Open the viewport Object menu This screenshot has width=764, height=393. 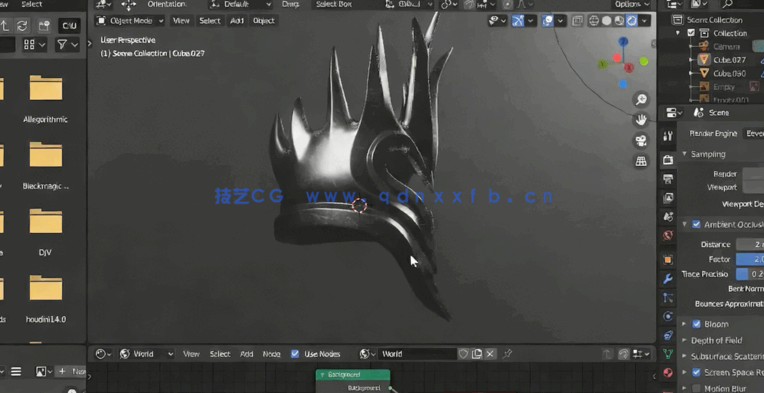point(264,20)
